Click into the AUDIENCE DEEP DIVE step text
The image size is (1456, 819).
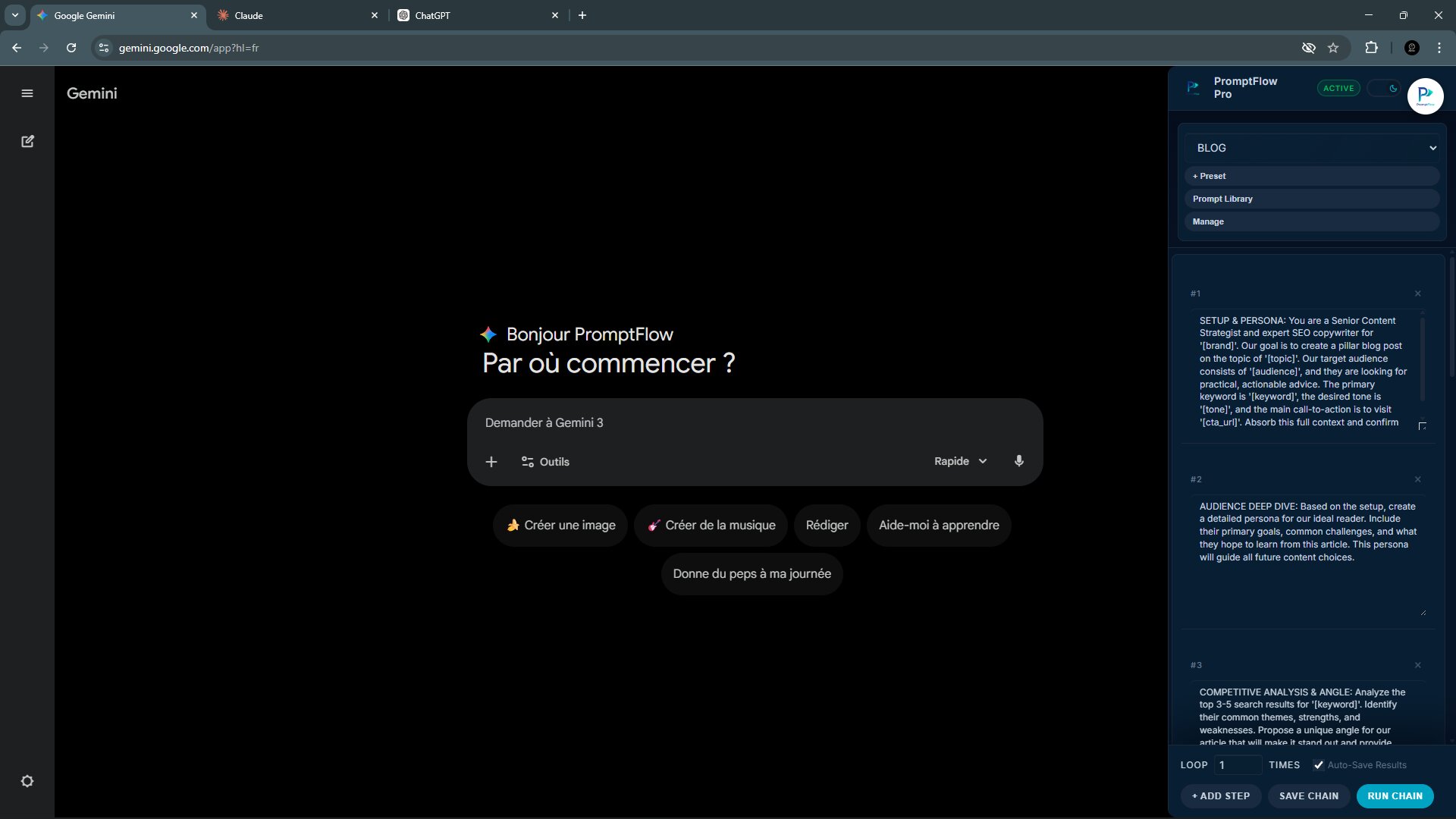coord(1308,557)
